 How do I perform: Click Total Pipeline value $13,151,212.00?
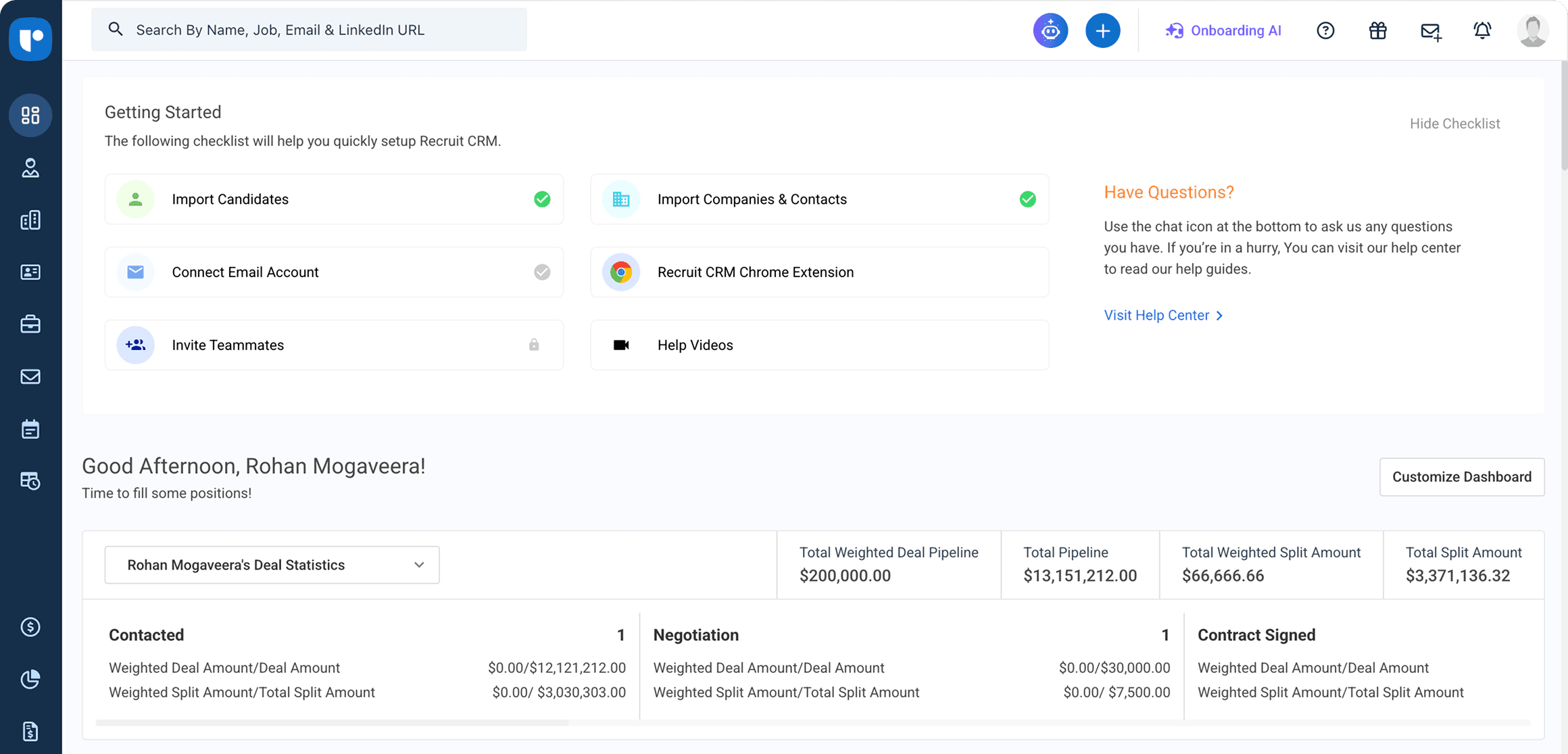coord(1079,576)
